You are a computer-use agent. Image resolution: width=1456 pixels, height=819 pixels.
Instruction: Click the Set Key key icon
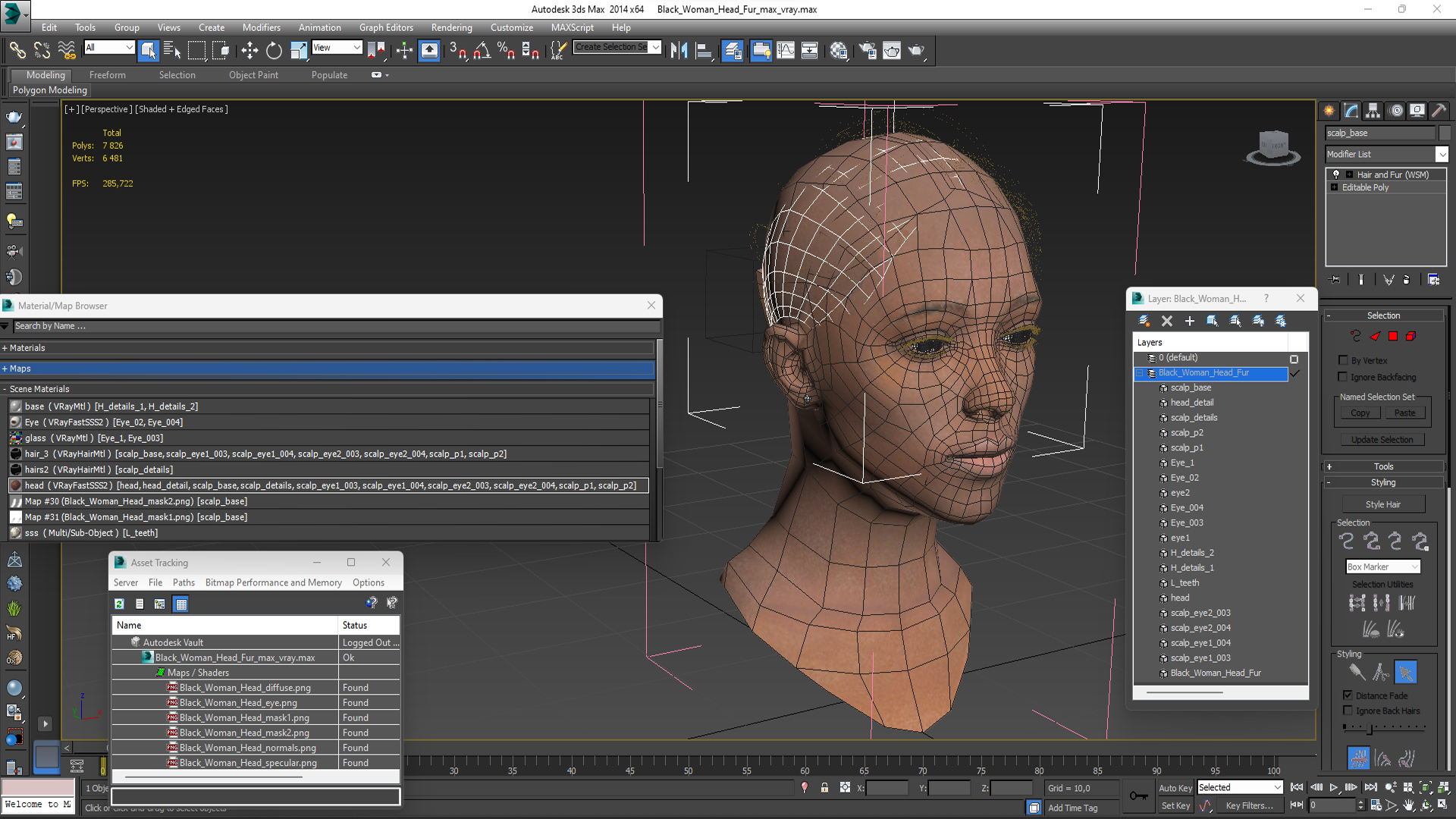pos(1138,795)
